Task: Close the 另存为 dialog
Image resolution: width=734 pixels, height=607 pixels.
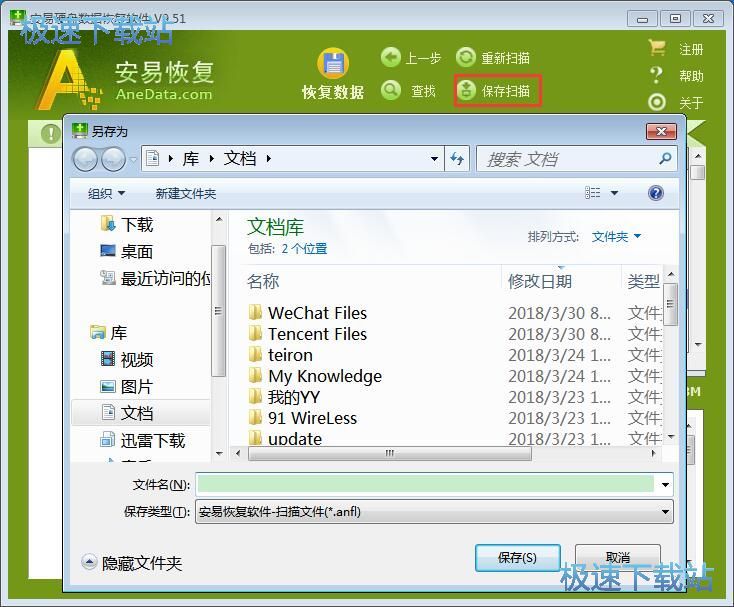Action: [661, 131]
